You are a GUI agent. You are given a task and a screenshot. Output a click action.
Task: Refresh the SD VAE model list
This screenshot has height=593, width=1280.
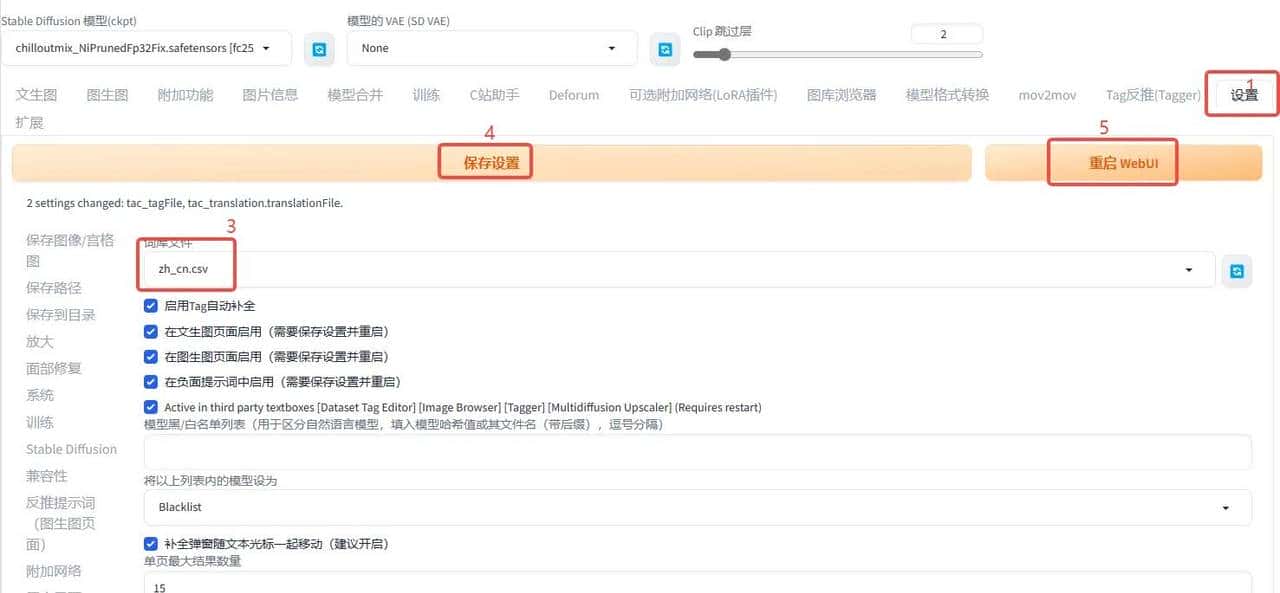click(665, 48)
